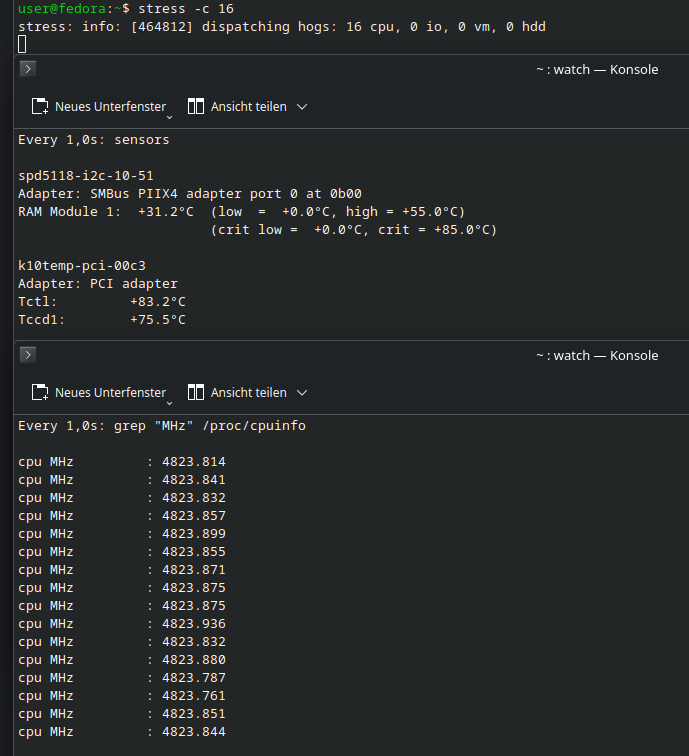Click the '4823.857' MHz value
Screen dimensions: 689x756
coord(194,516)
